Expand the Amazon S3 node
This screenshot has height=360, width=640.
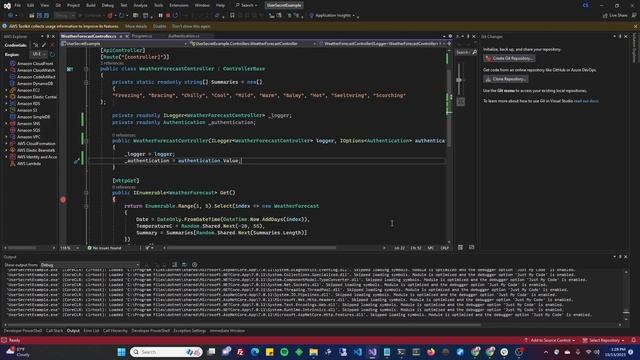tap(6, 110)
